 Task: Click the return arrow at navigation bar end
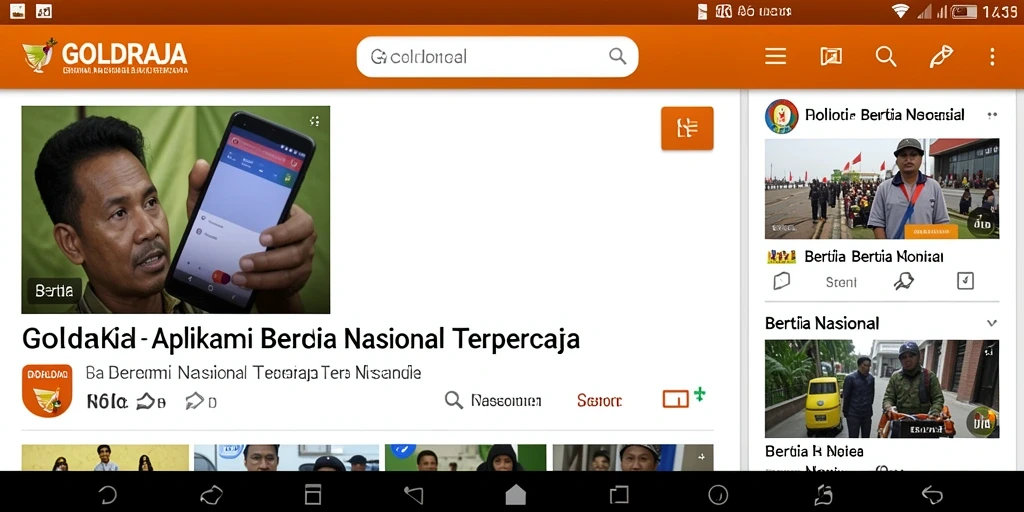(x=931, y=494)
